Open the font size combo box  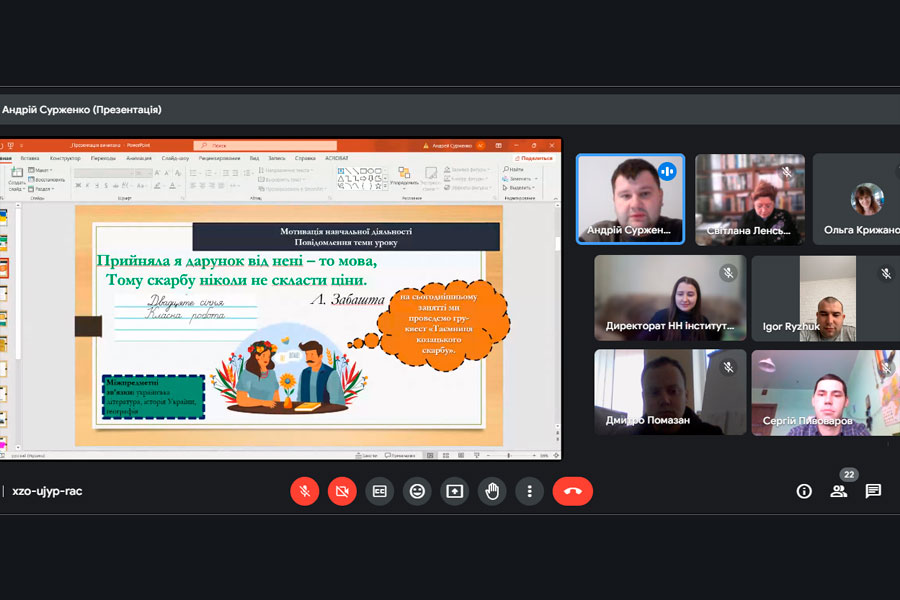click(143, 173)
